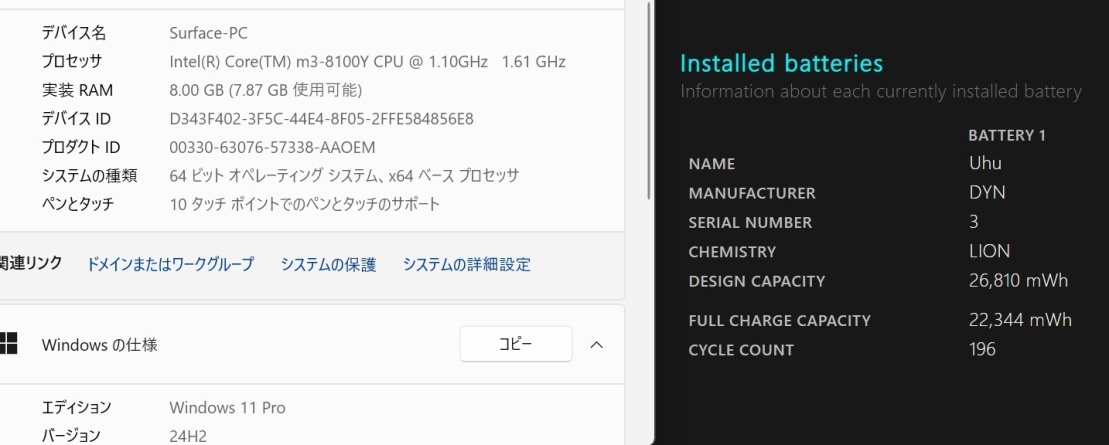Click the BATTERY 1 column header
The image size is (1109, 445).
[x=1007, y=135]
